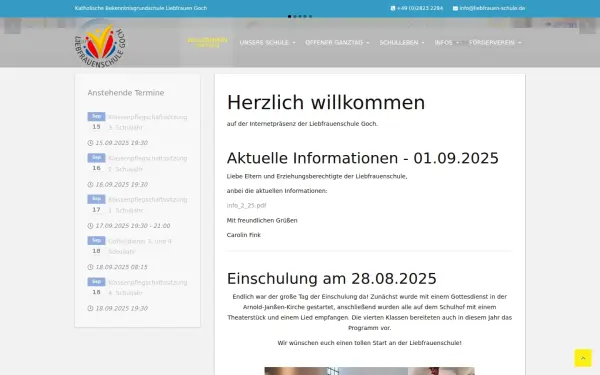Expand the Schulleben dropdown caret
This screenshot has height=375, width=600.
[x=423, y=43]
